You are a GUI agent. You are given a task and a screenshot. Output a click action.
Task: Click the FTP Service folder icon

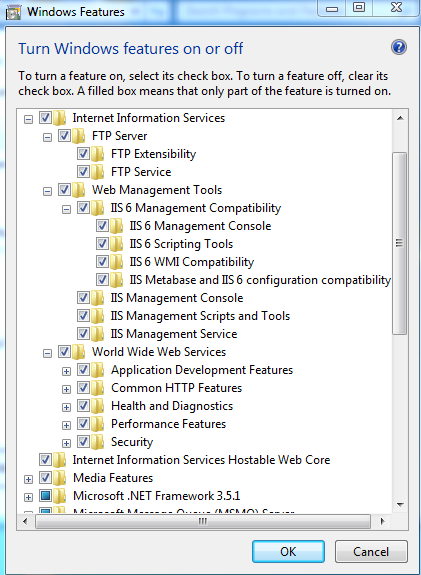point(98,172)
